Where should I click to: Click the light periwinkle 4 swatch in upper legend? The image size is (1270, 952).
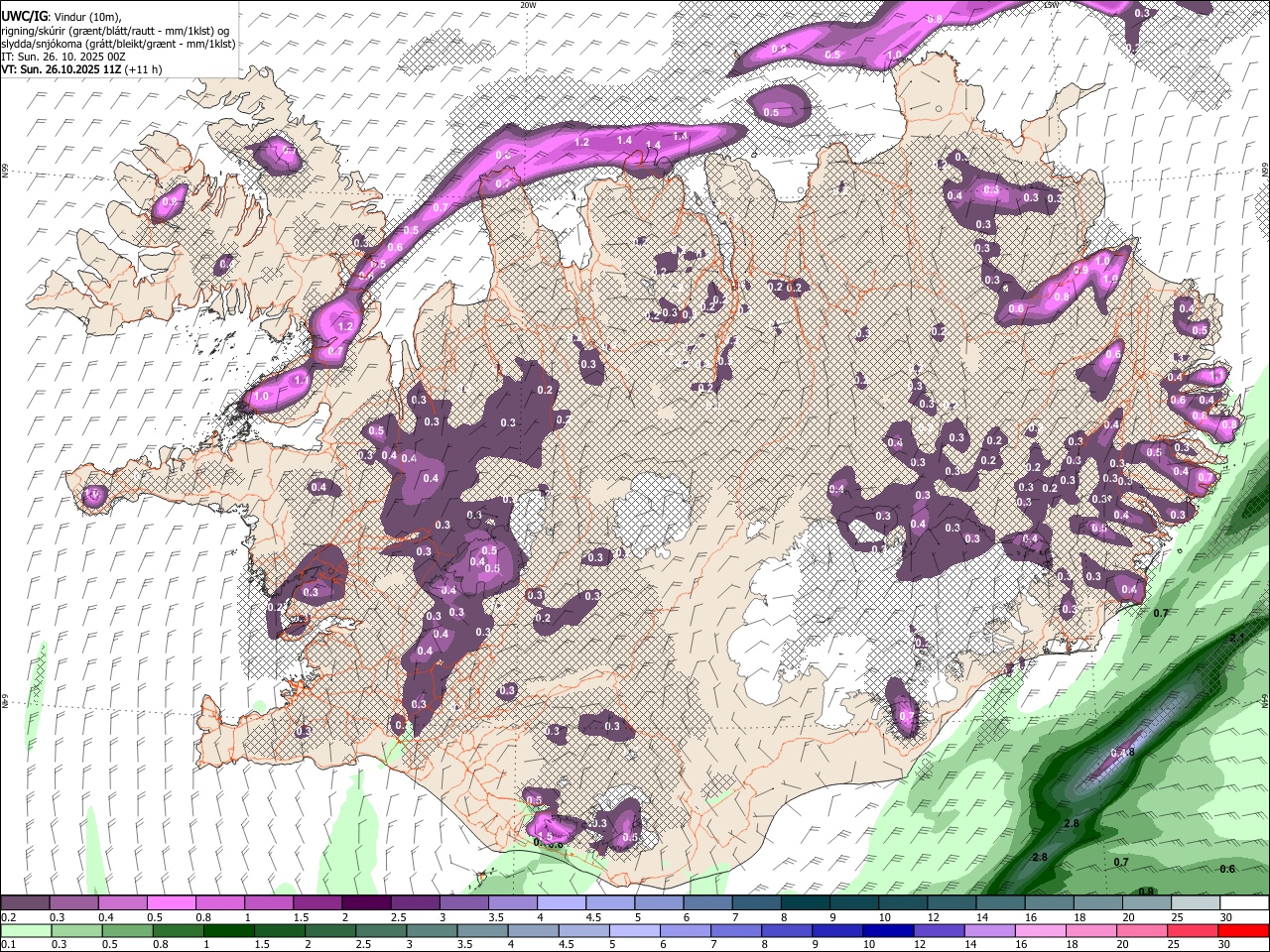(x=560, y=903)
